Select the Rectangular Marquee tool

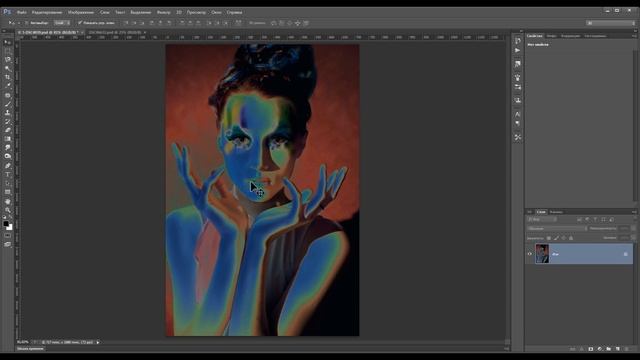7,51
